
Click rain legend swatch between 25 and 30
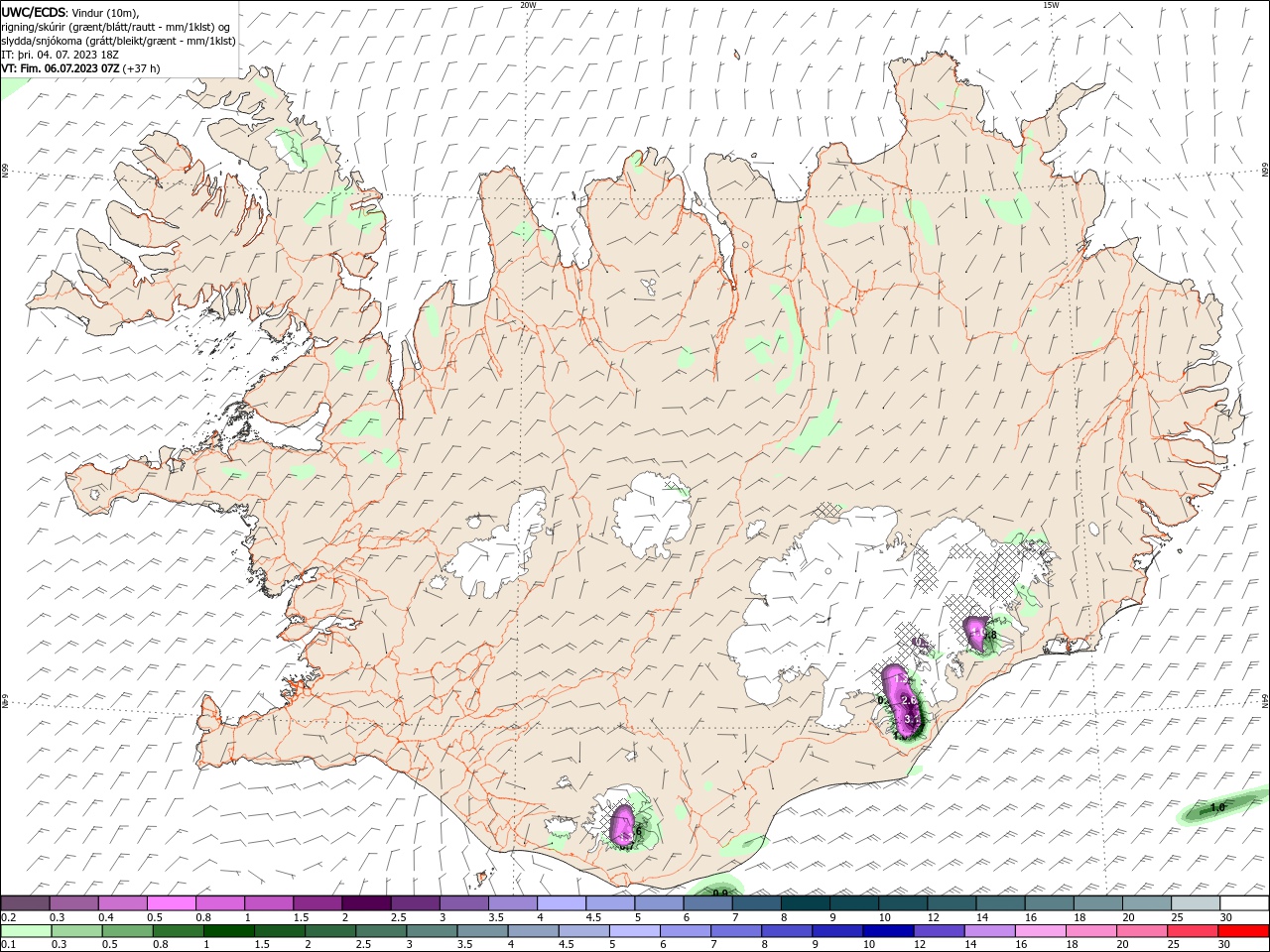coord(1194,931)
